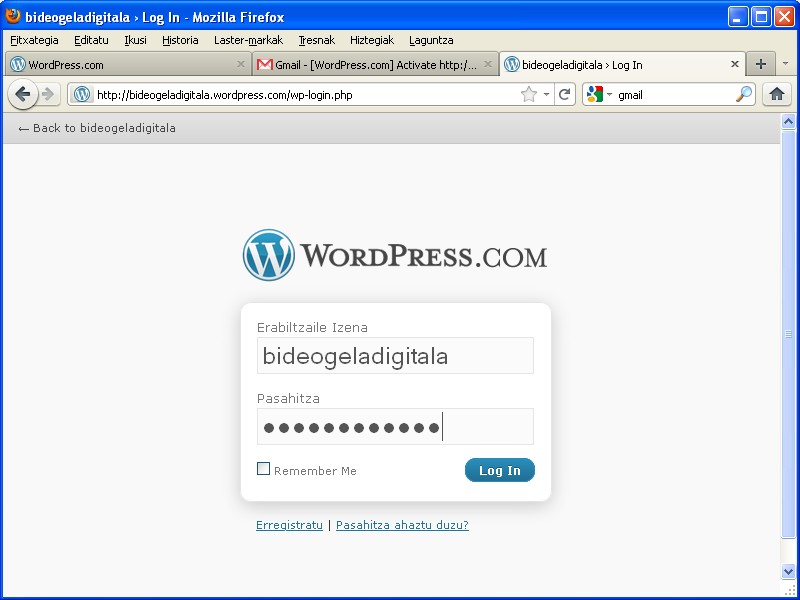800x600 pixels.
Task: Click the vertical scrollbar thumb
Action: coord(788,333)
